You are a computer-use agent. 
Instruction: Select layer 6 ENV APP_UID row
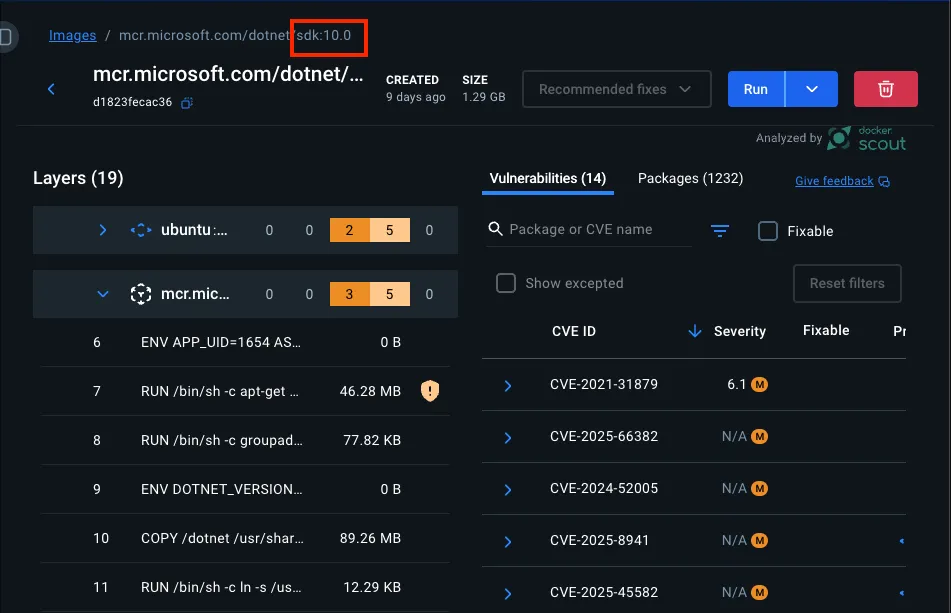pos(245,343)
